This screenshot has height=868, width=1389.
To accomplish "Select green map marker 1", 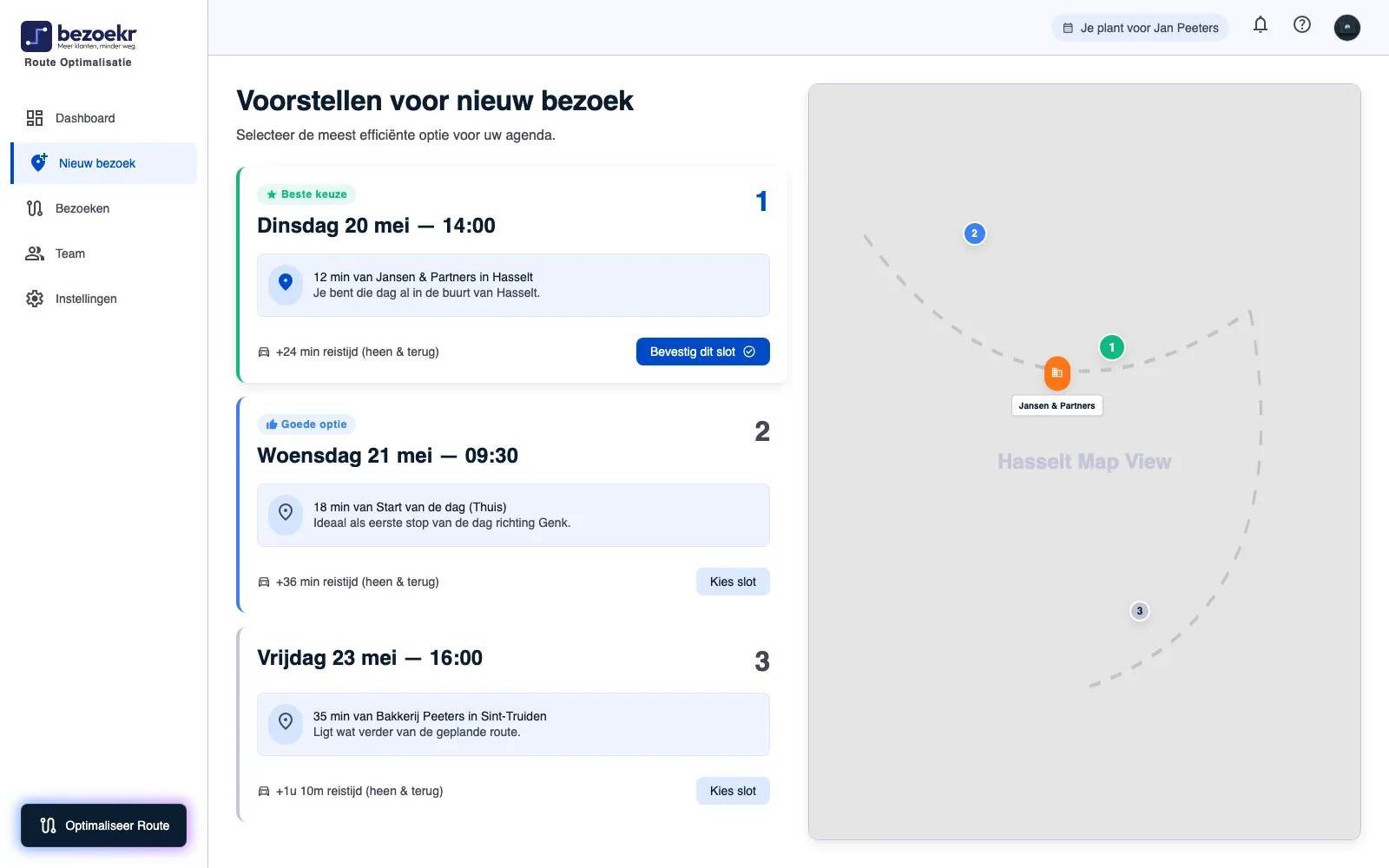I will pyautogui.click(x=1112, y=347).
